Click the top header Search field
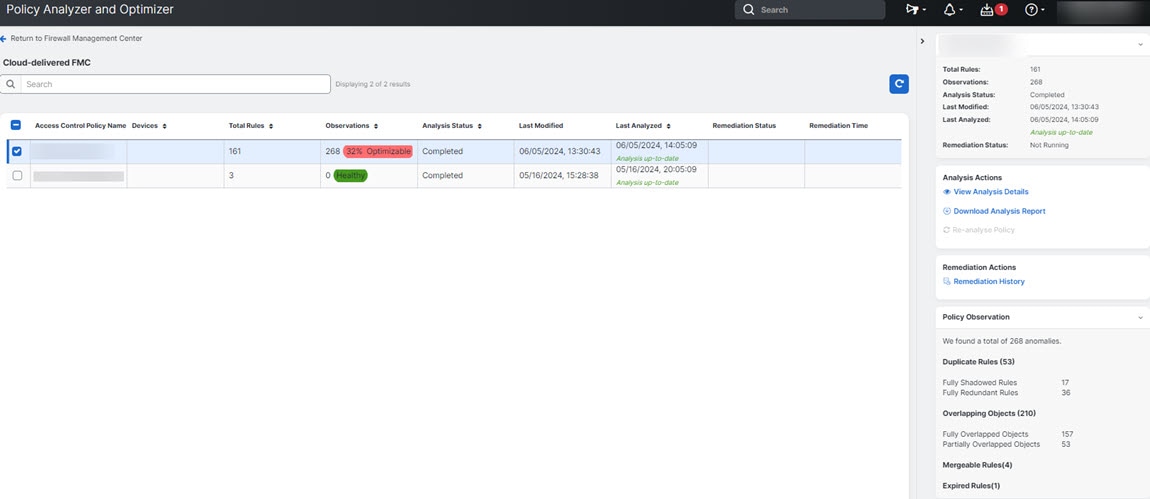 tap(810, 10)
